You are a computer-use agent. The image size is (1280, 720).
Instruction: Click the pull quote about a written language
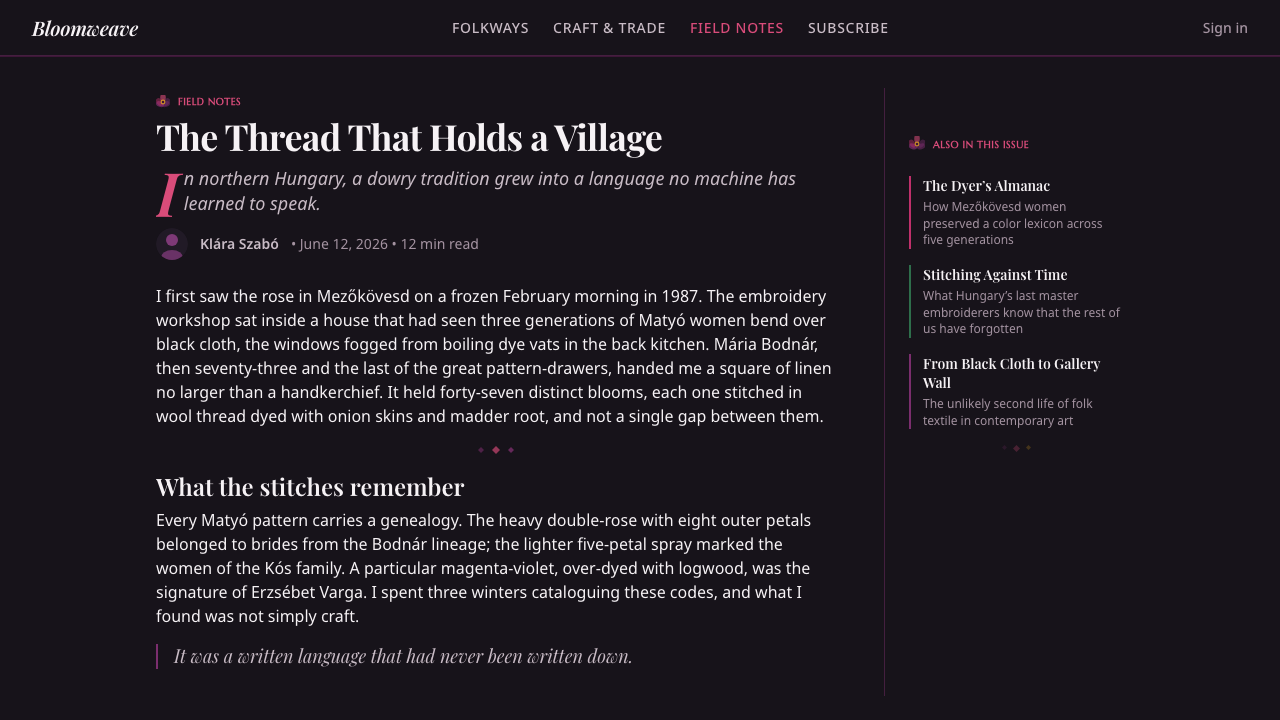[403, 656]
